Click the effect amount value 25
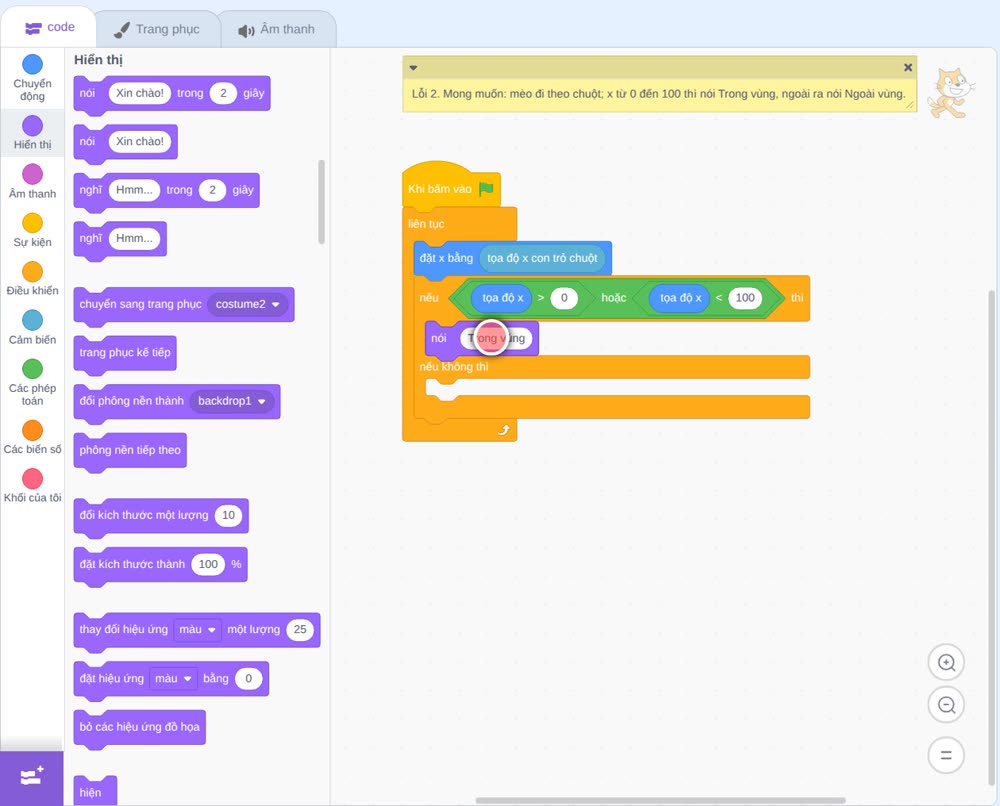Screen dimensions: 1000x806 pyautogui.click(x=300, y=629)
